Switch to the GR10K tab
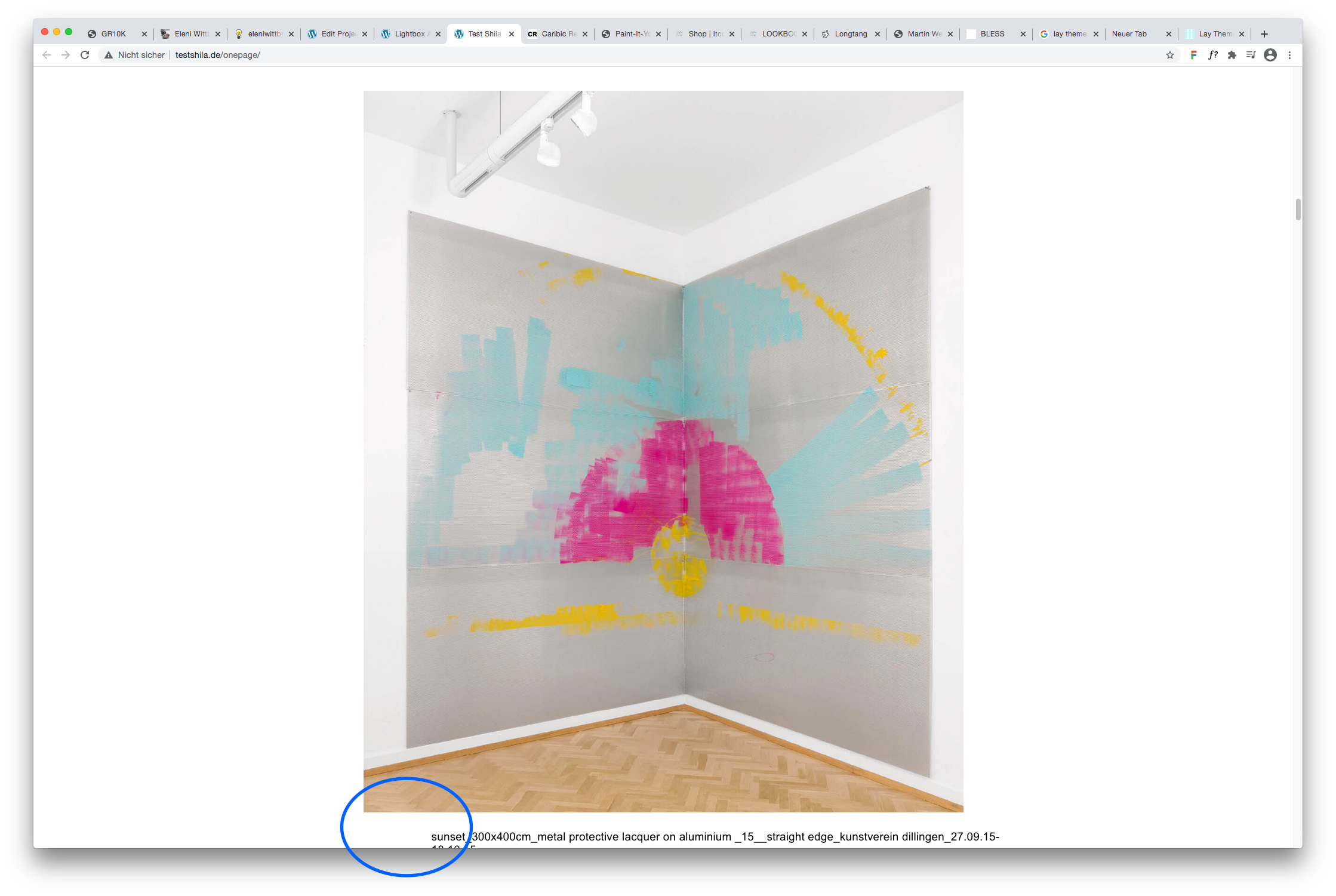The height and width of the screenshot is (896, 1336). (x=113, y=34)
